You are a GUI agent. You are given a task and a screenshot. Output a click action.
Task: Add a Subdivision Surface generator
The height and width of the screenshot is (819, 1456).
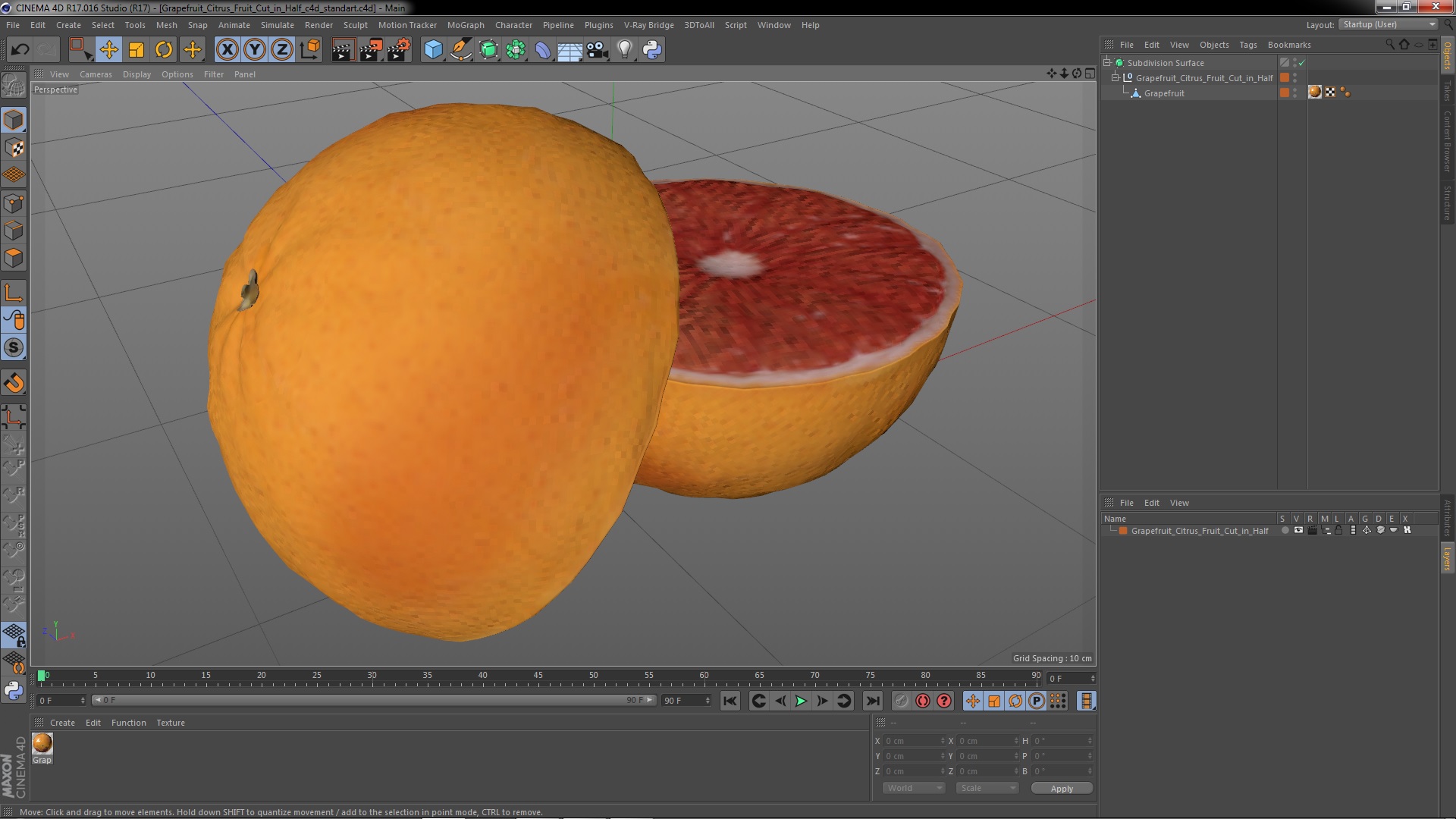tap(488, 50)
